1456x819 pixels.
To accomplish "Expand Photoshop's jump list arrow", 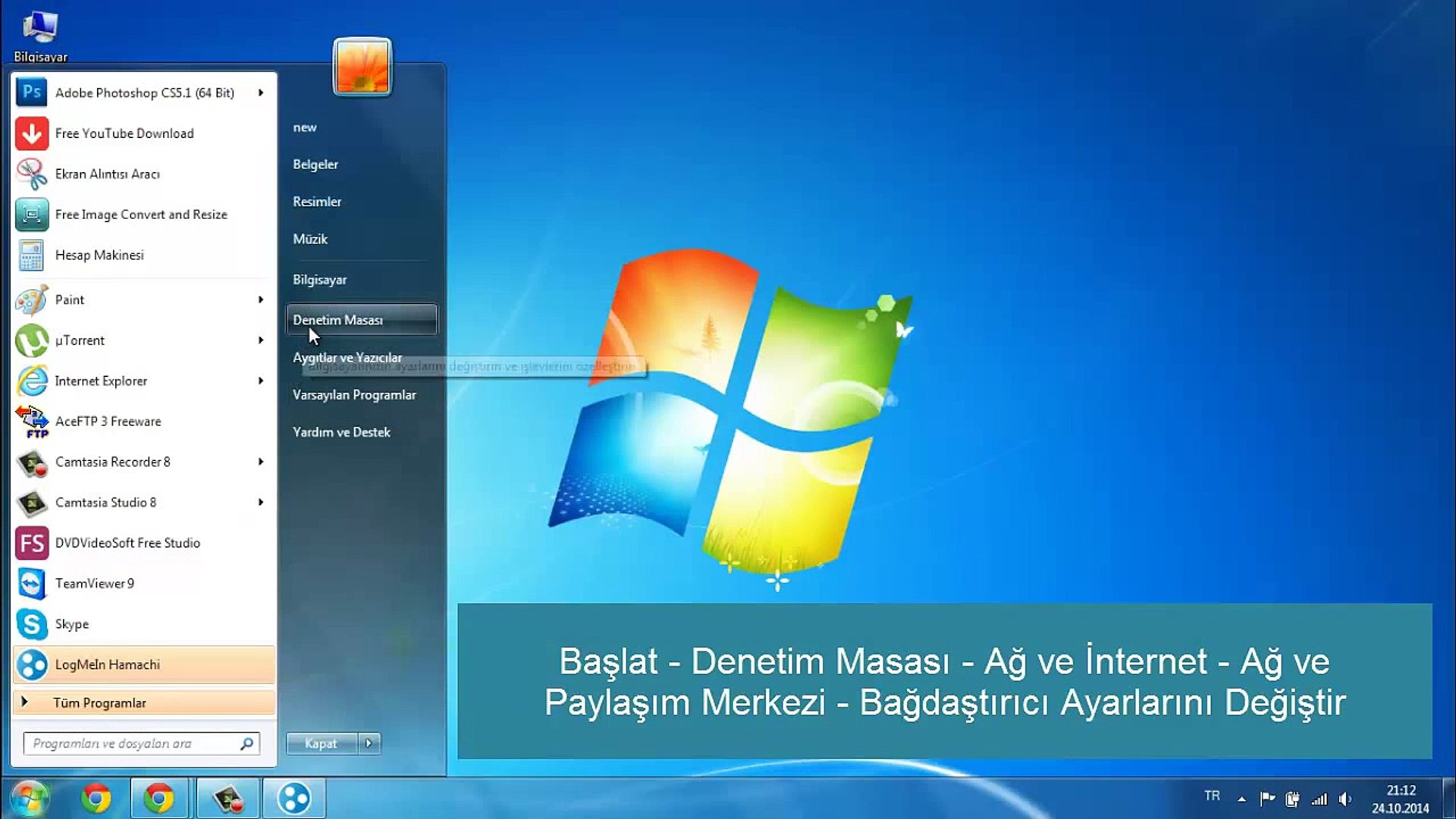I will point(261,93).
